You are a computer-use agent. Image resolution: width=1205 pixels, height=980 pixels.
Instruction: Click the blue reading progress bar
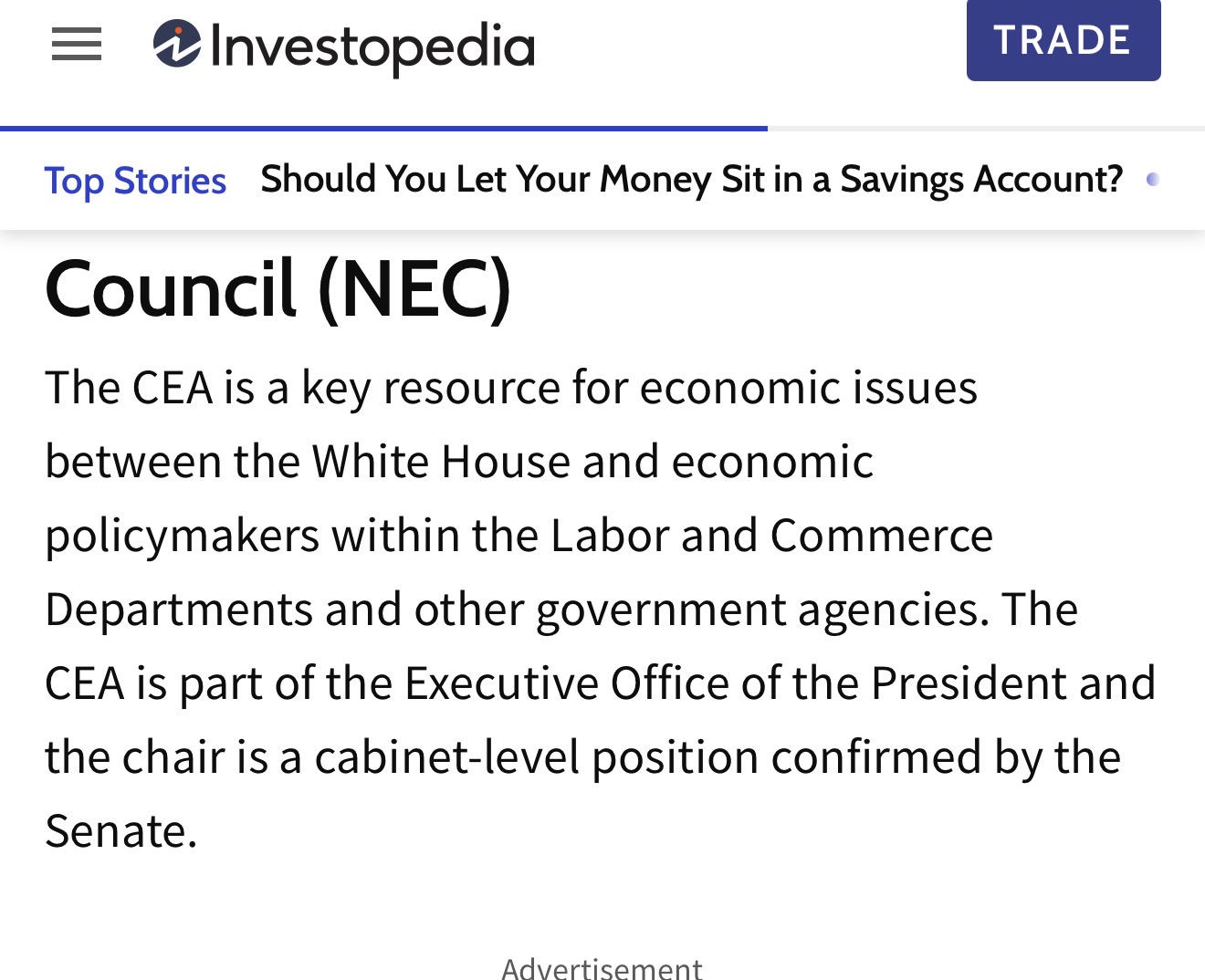[x=383, y=129]
